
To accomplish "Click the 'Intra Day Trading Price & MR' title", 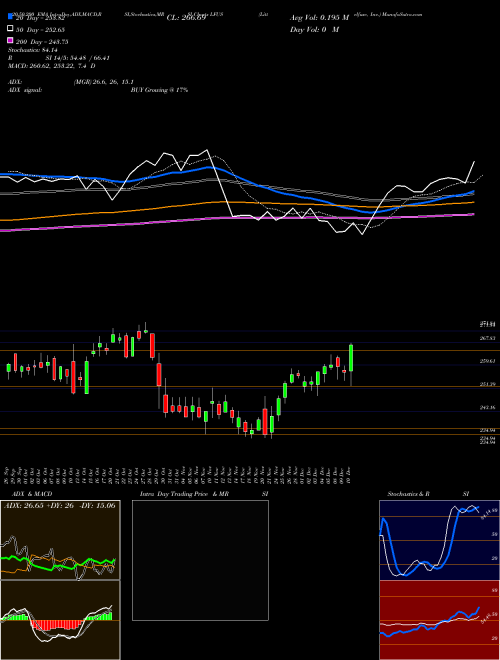I will tap(184, 494).
